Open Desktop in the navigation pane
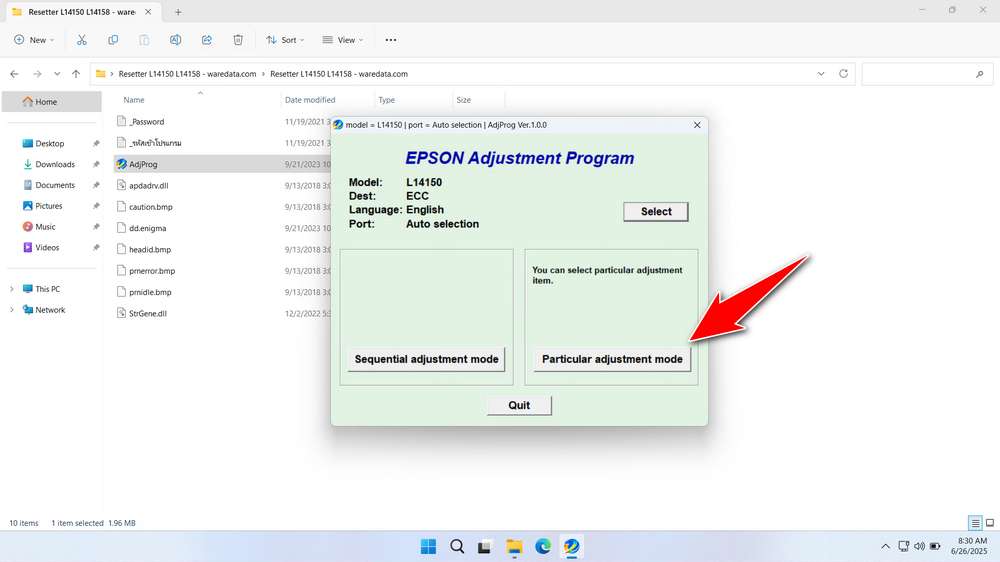This screenshot has height=562, width=1000. coord(52,144)
